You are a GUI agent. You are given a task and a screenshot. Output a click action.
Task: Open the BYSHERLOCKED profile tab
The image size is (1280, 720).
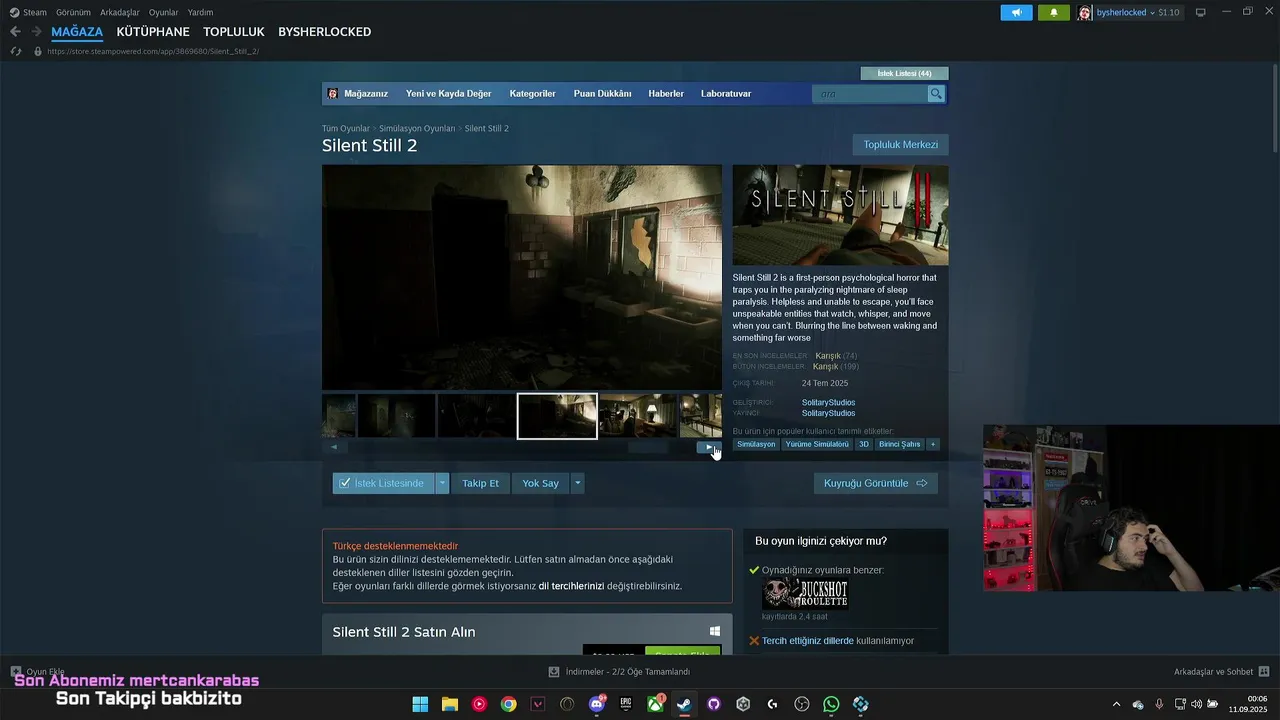(x=324, y=32)
